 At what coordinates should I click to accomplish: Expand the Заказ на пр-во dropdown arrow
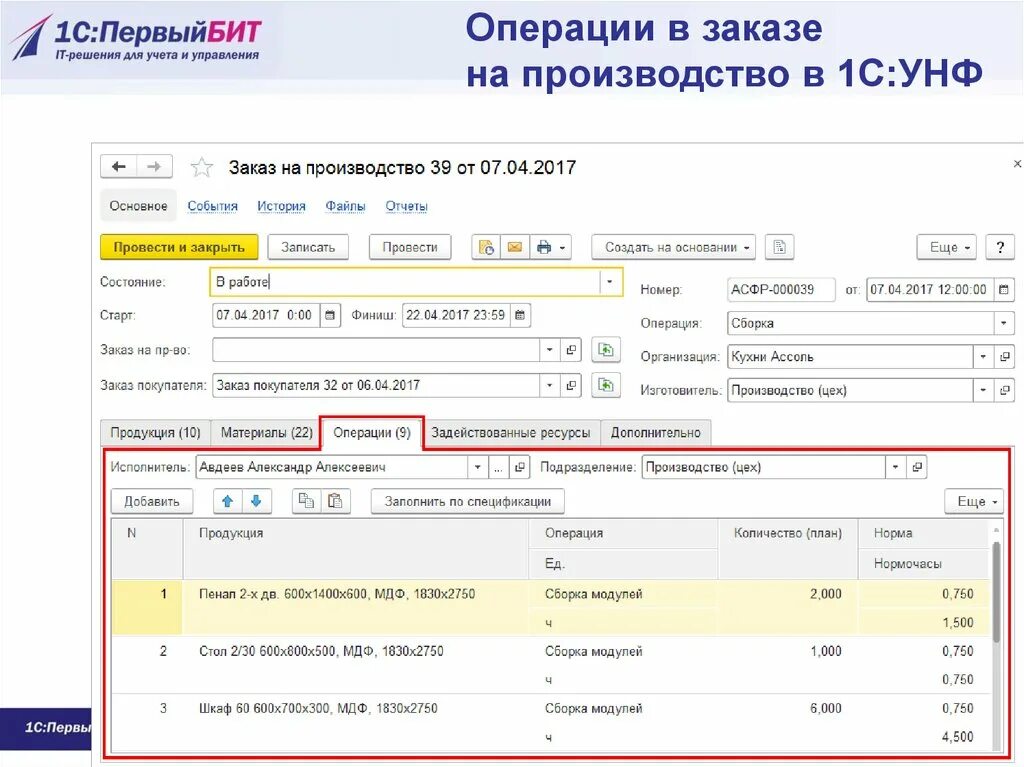tap(550, 350)
